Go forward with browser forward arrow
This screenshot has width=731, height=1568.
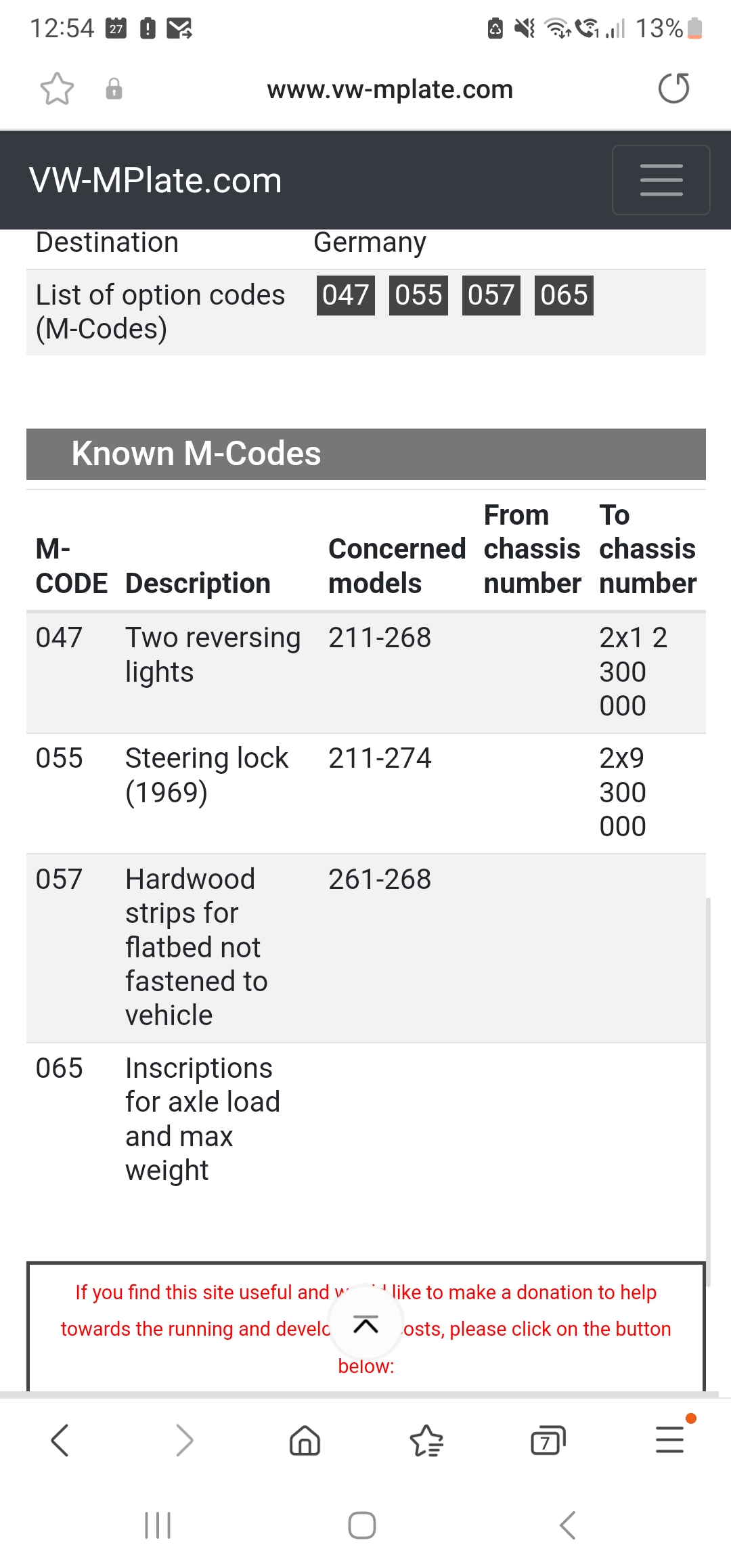click(183, 1440)
